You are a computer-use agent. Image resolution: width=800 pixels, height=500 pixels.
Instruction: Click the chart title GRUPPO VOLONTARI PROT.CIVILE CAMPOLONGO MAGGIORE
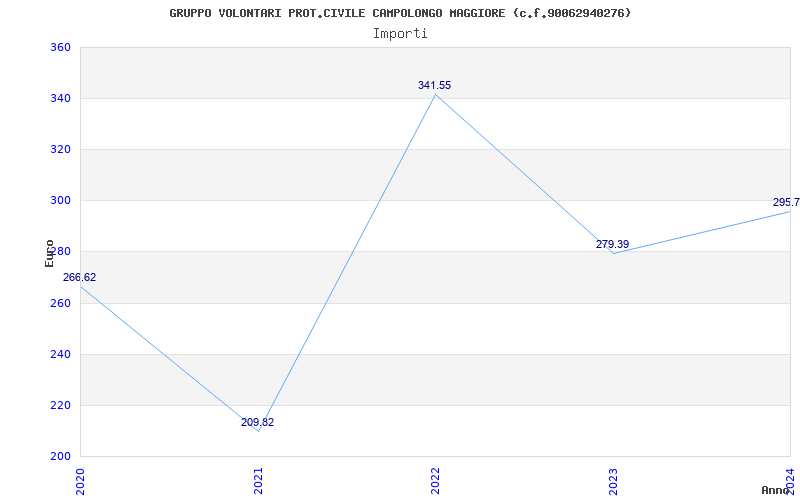400,13
